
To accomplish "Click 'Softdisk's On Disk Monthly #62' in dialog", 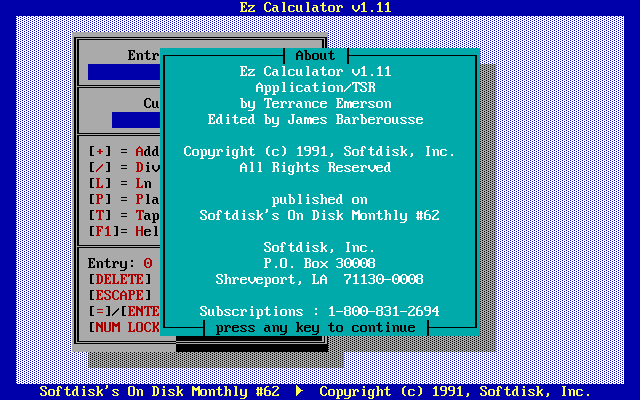I will pos(319,216).
